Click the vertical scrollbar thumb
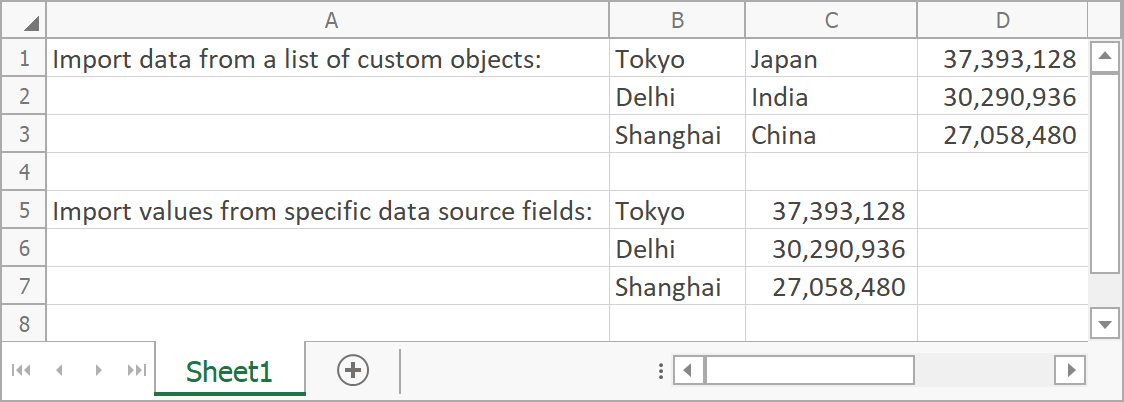This screenshot has height=402, width=1124. click(x=1105, y=172)
